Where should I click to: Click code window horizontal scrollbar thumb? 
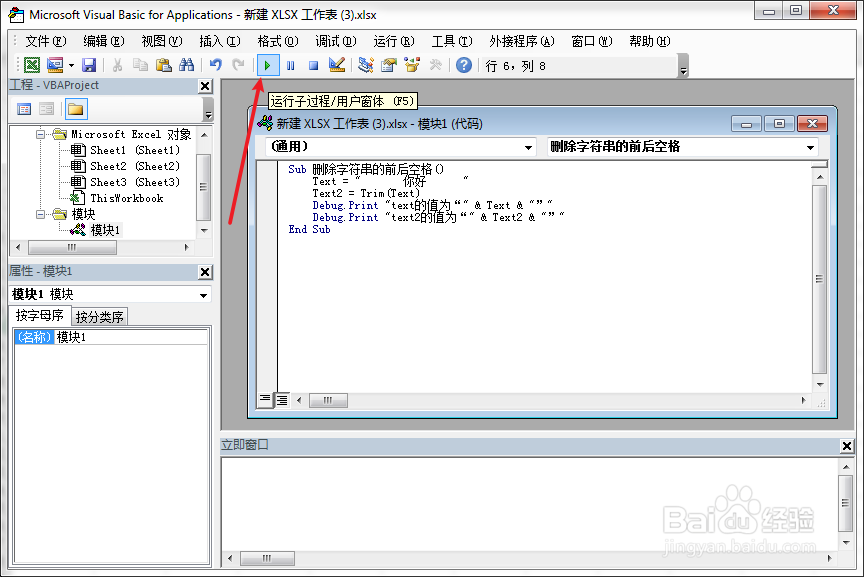(x=328, y=400)
